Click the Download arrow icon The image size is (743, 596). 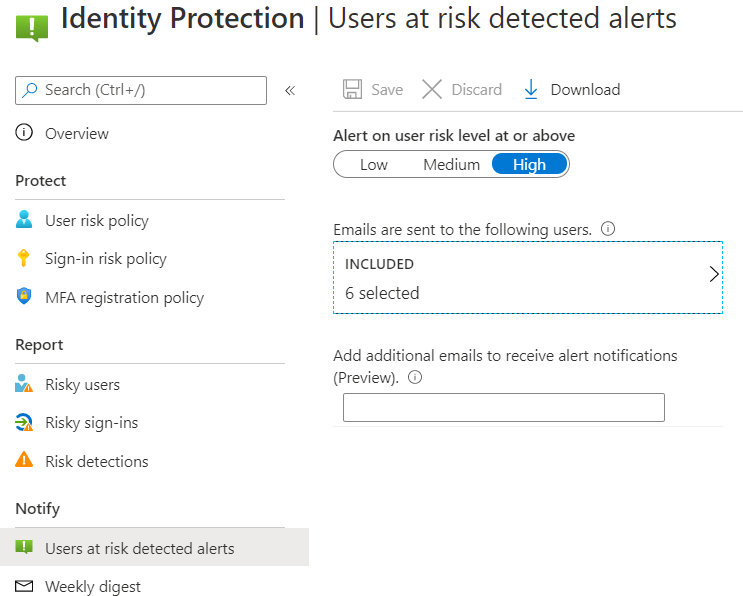click(531, 89)
